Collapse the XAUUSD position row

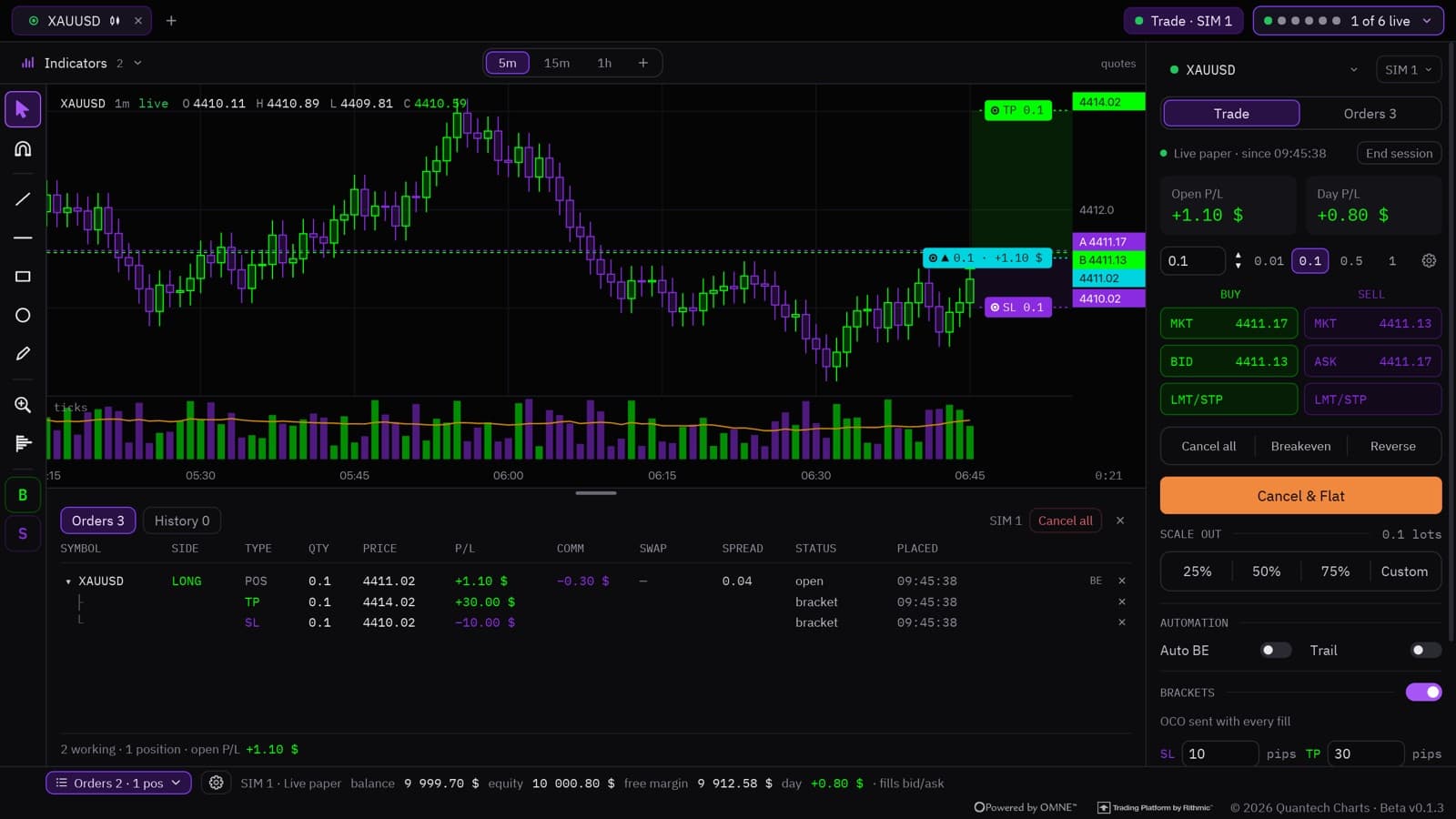point(68,581)
